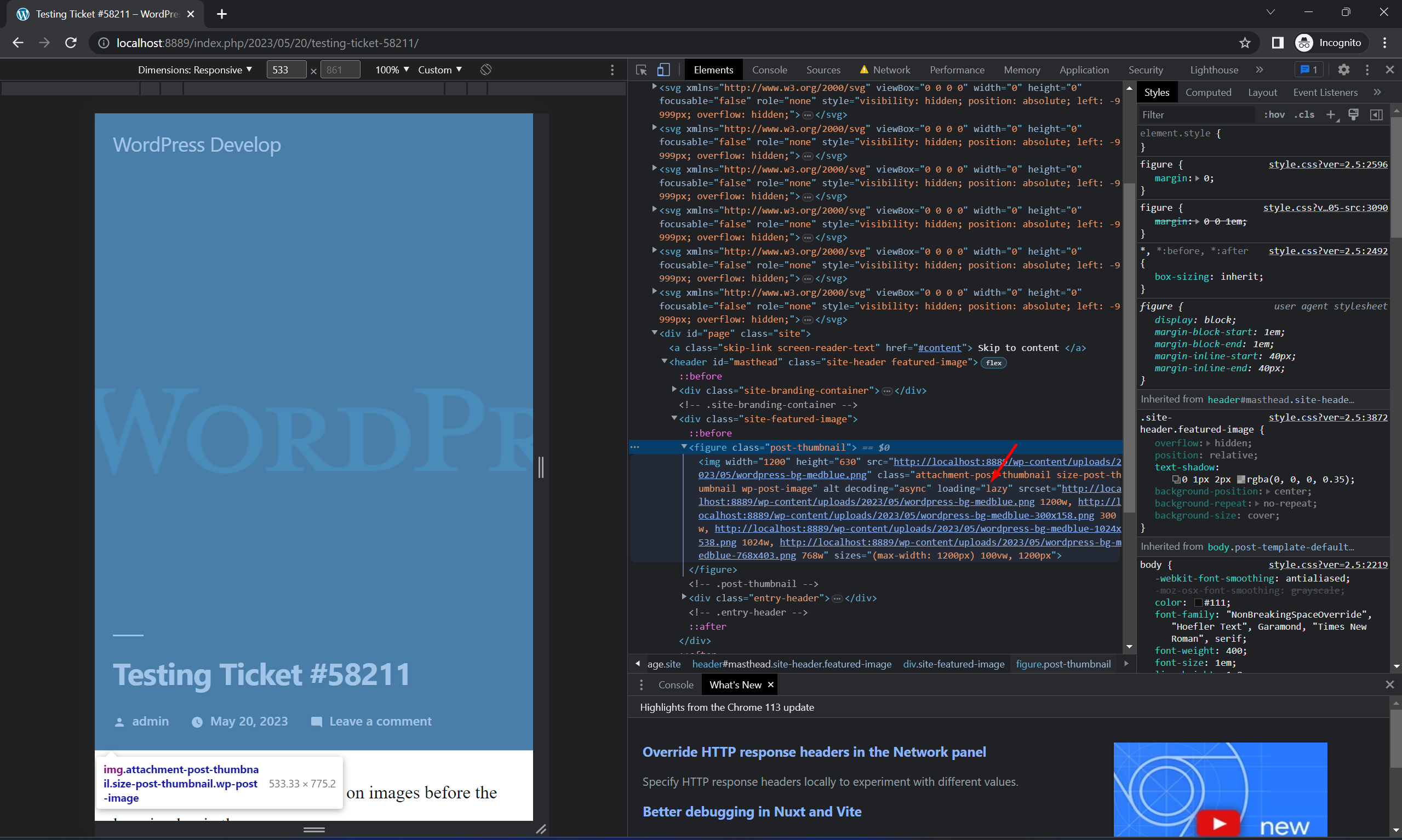Open the Network tab
Viewport: 1402px width, 840px height.
[x=885, y=70]
